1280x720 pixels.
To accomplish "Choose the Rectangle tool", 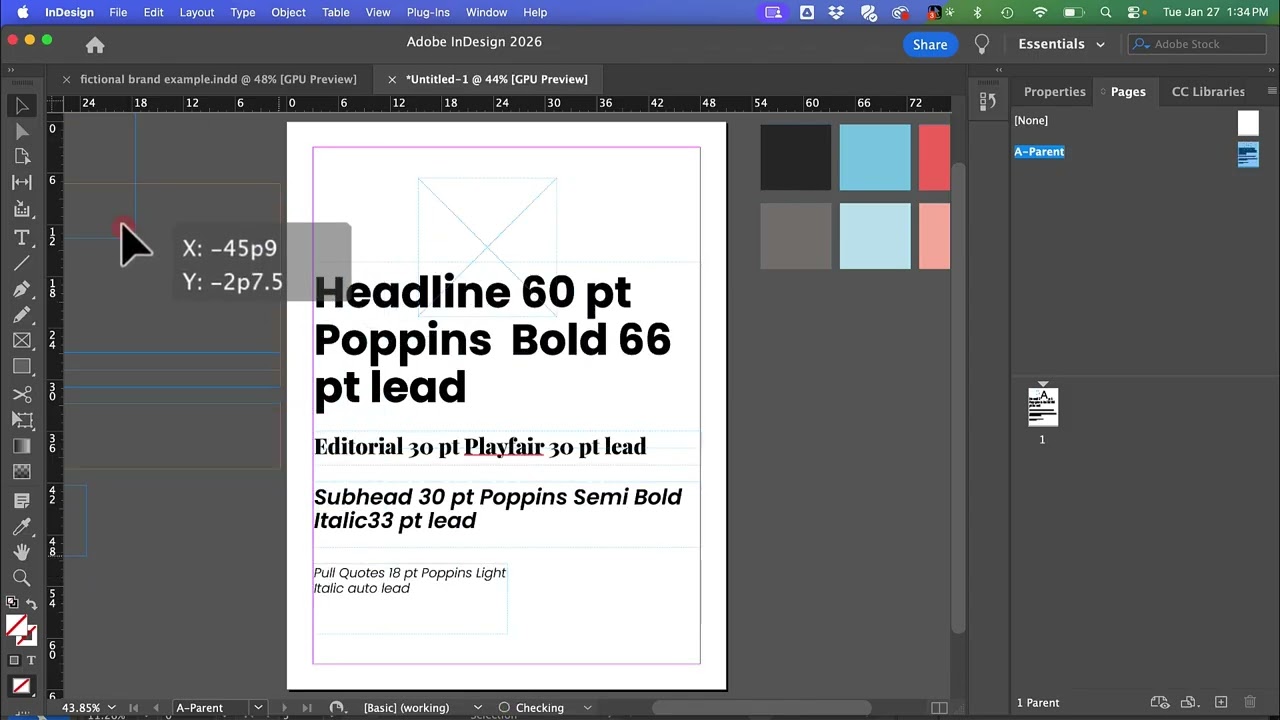I will 22,367.
